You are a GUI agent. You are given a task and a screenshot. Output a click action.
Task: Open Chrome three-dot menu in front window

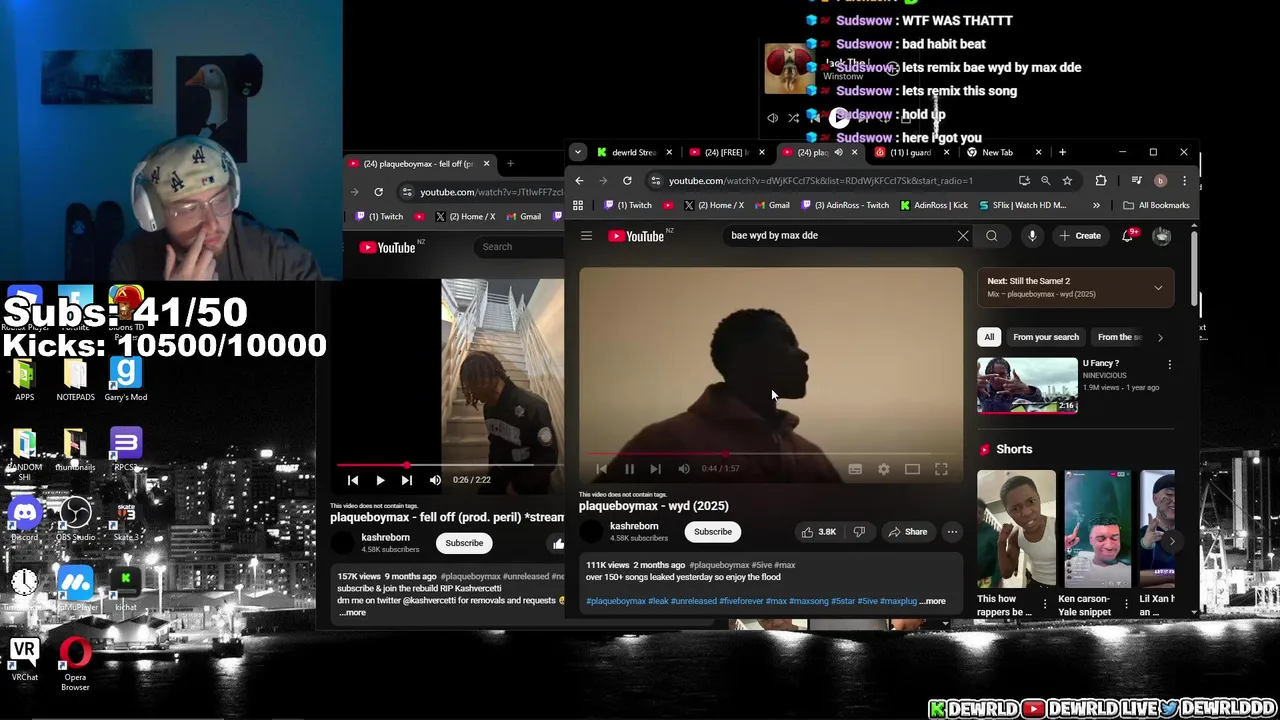tap(1184, 181)
